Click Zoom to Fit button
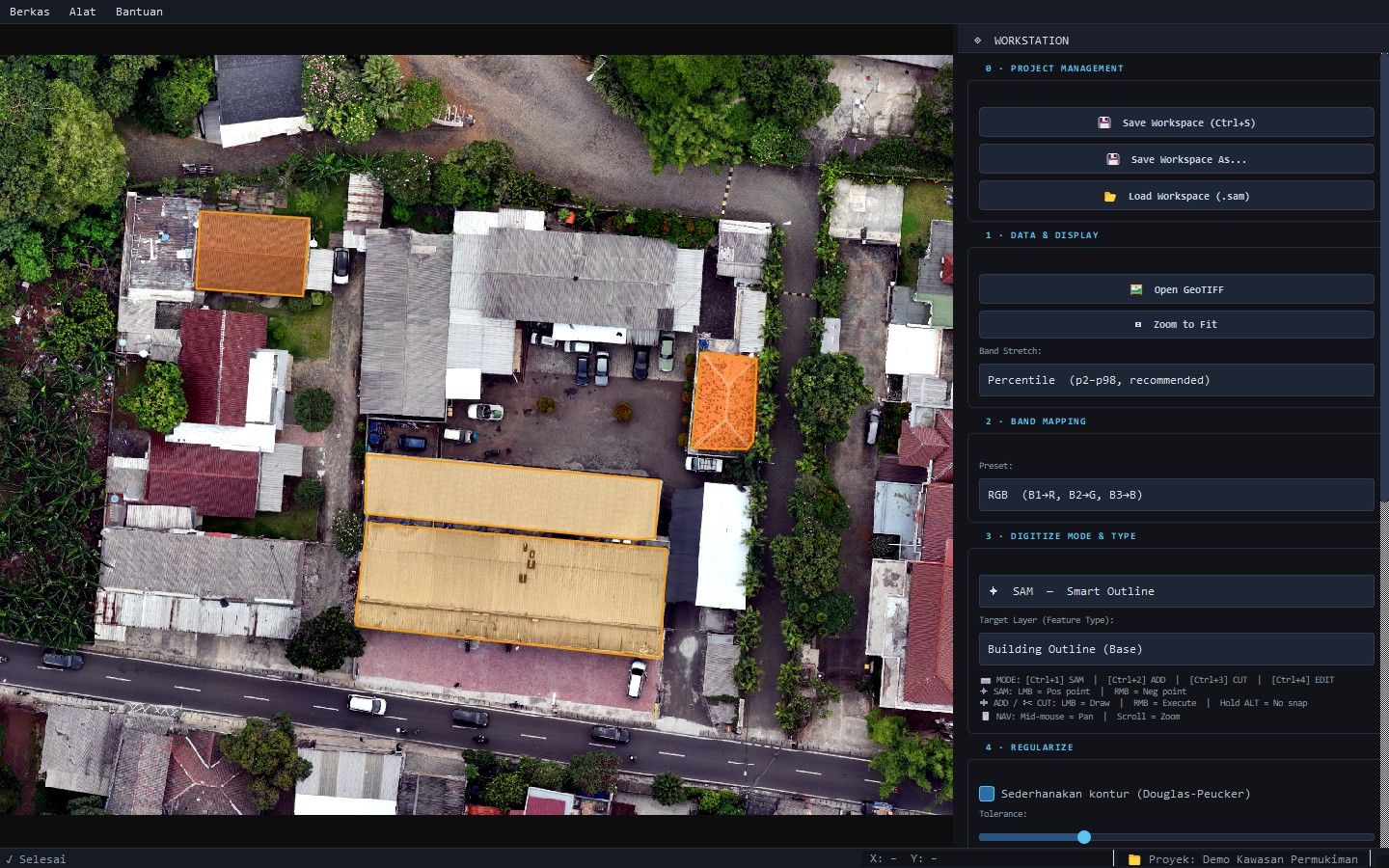The width and height of the screenshot is (1389, 868). click(x=1176, y=324)
